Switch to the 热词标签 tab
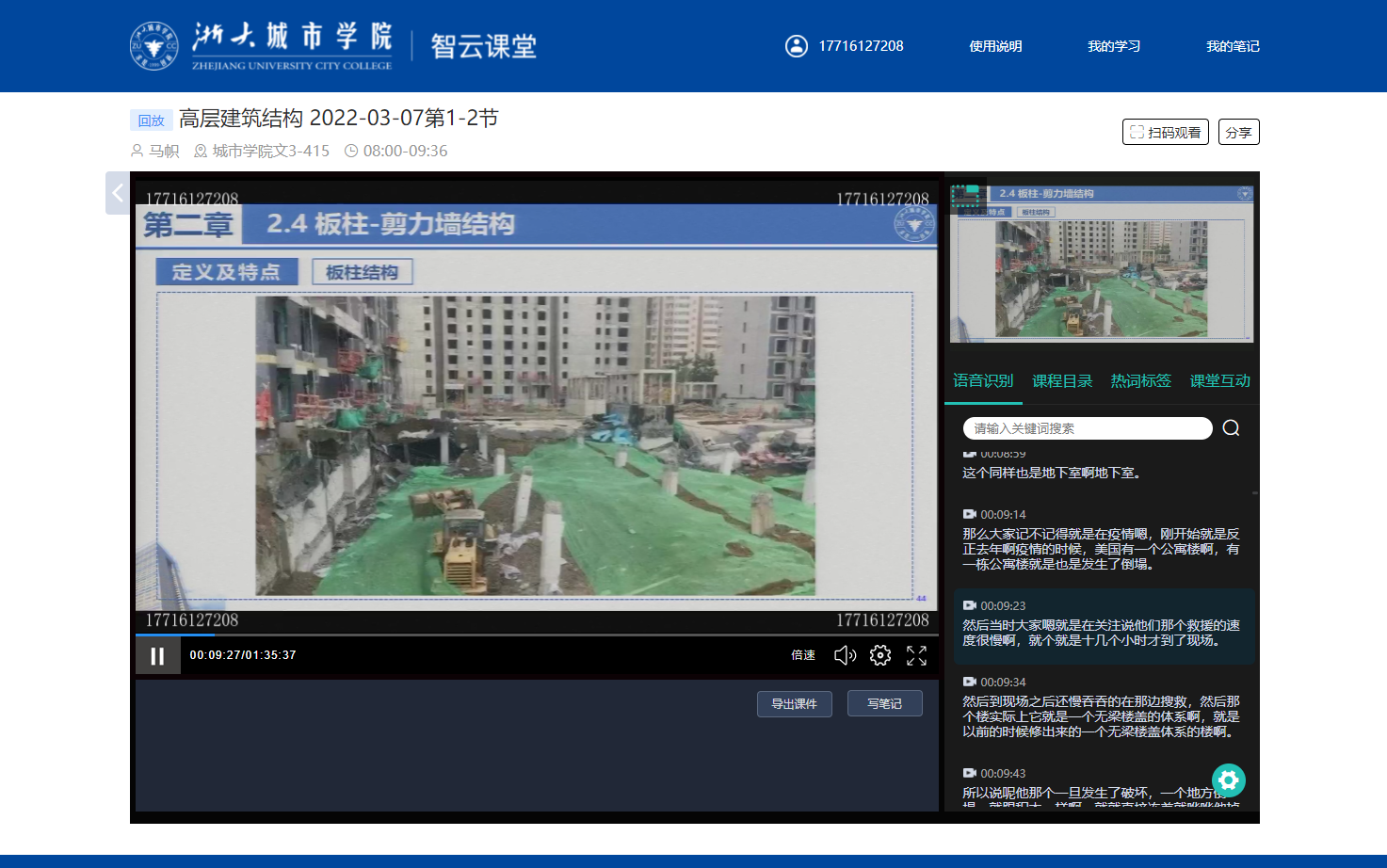1387x868 pixels. click(x=1141, y=381)
